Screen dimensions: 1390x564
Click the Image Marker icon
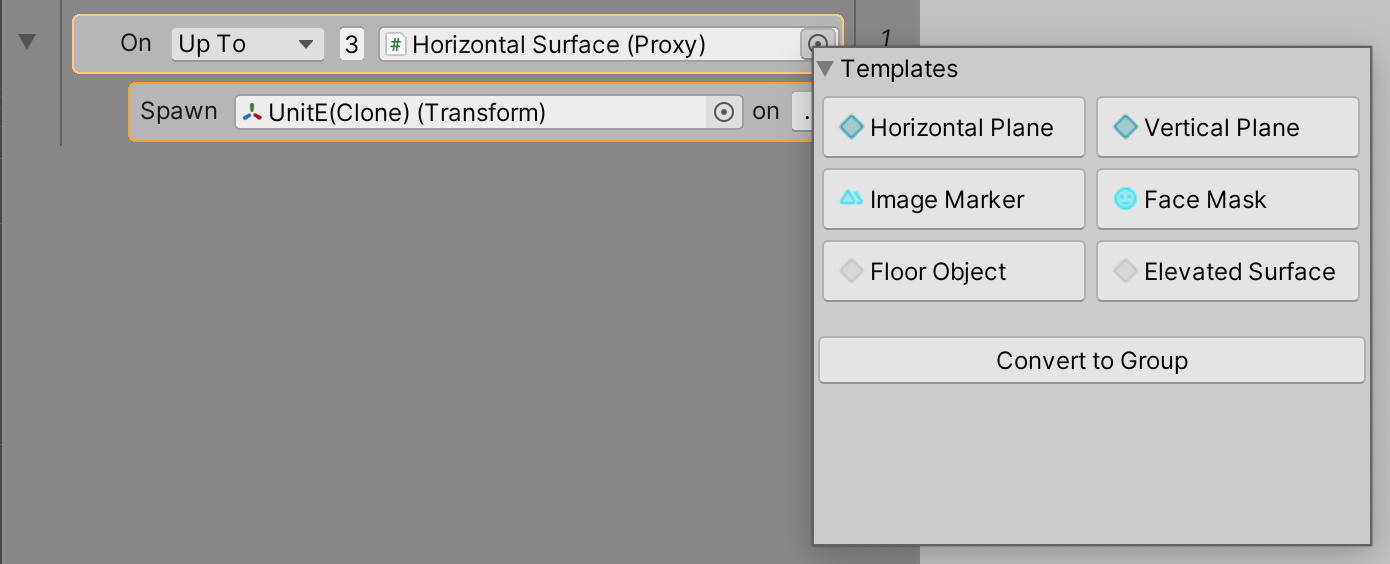coord(851,199)
